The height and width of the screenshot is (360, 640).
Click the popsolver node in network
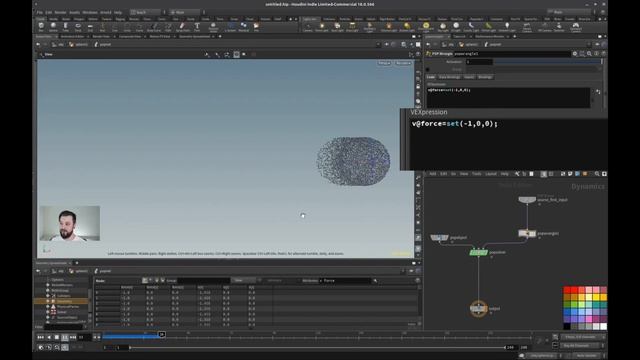[x=478, y=252]
